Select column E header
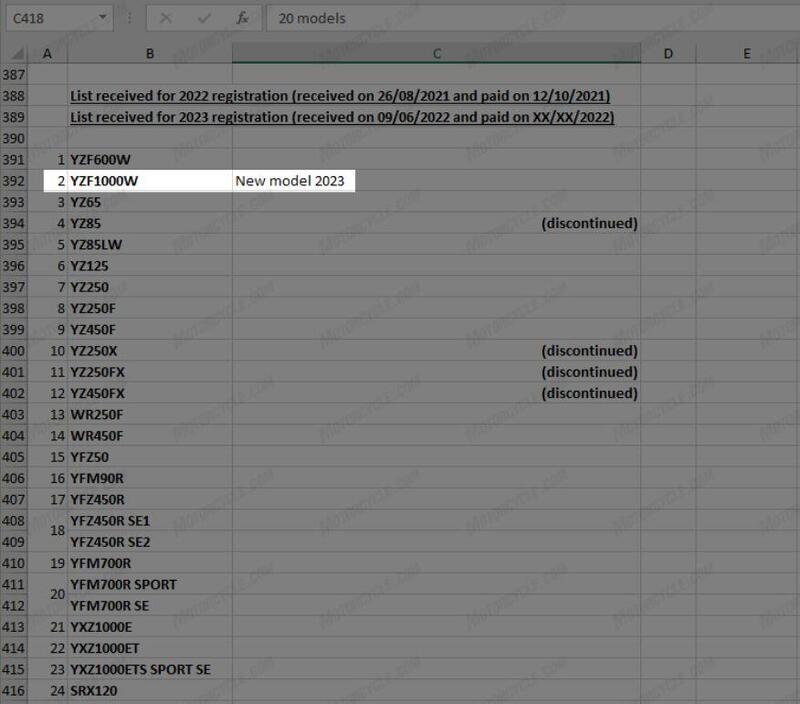Image resolution: width=800 pixels, height=704 pixels. click(x=746, y=54)
